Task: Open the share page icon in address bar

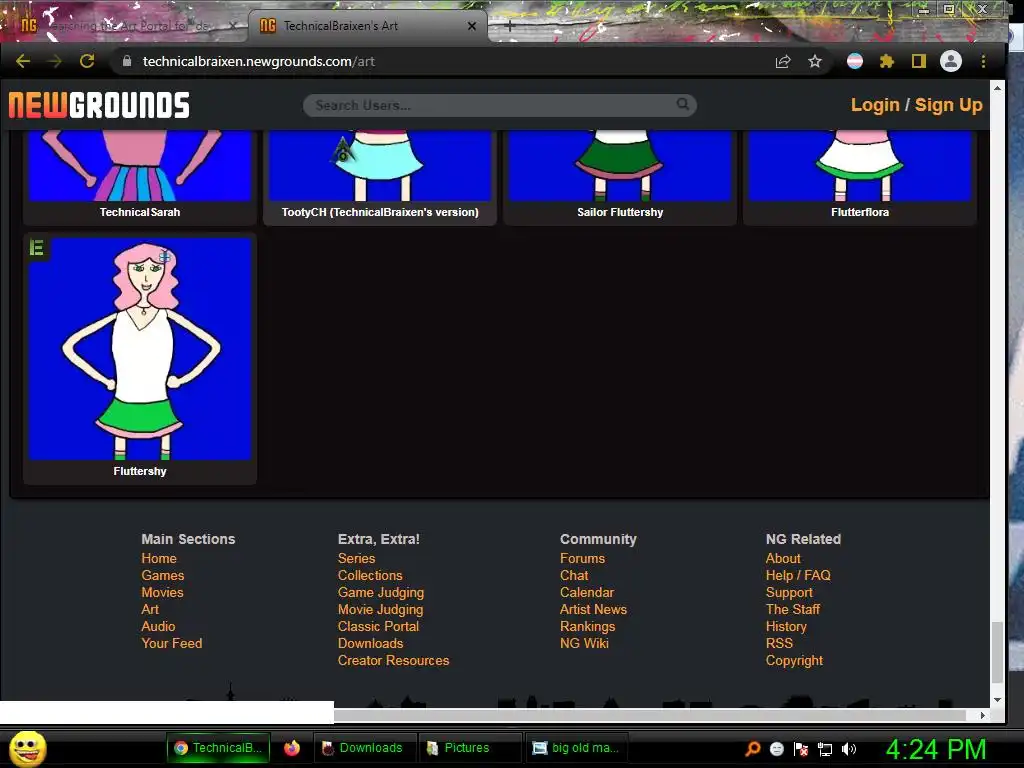Action: (x=783, y=61)
